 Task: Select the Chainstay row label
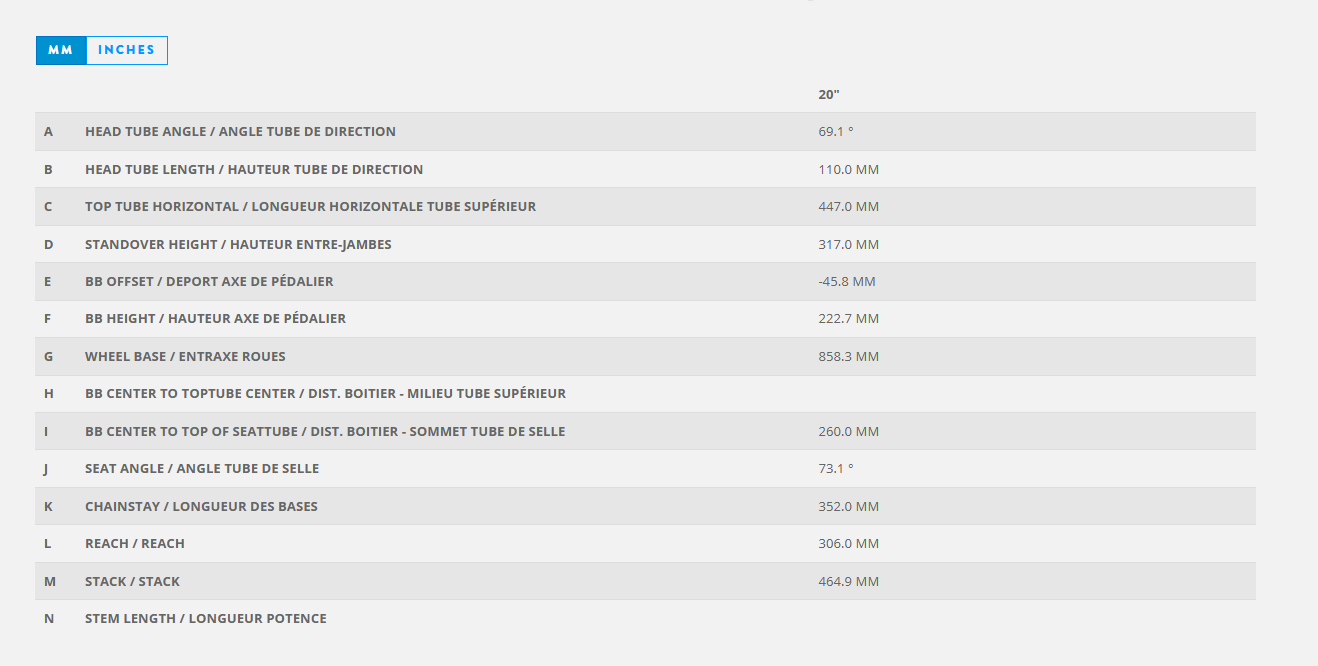pyautogui.click(x=201, y=507)
